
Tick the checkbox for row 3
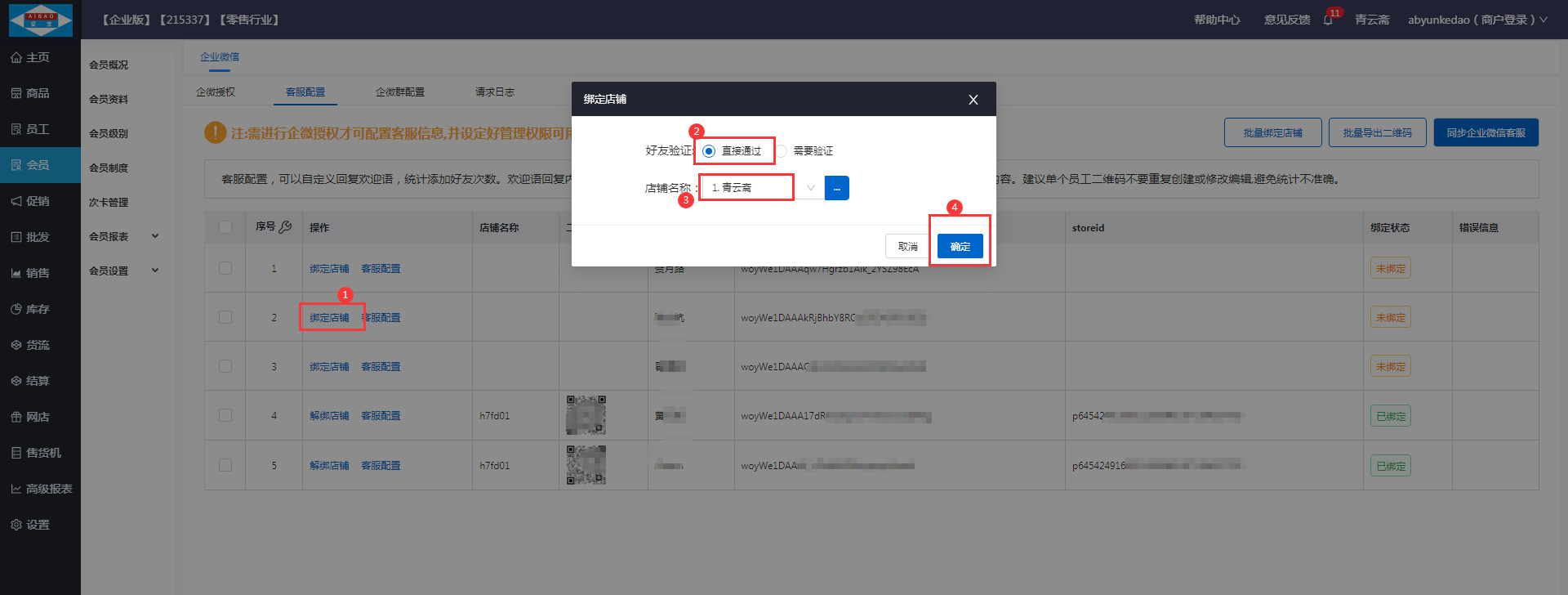pyautogui.click(x=225, y=366)
